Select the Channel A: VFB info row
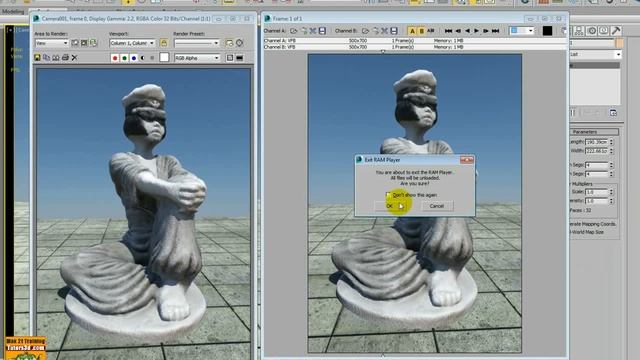640x360 pixels. pyautogui.click(x=416, y=41)
